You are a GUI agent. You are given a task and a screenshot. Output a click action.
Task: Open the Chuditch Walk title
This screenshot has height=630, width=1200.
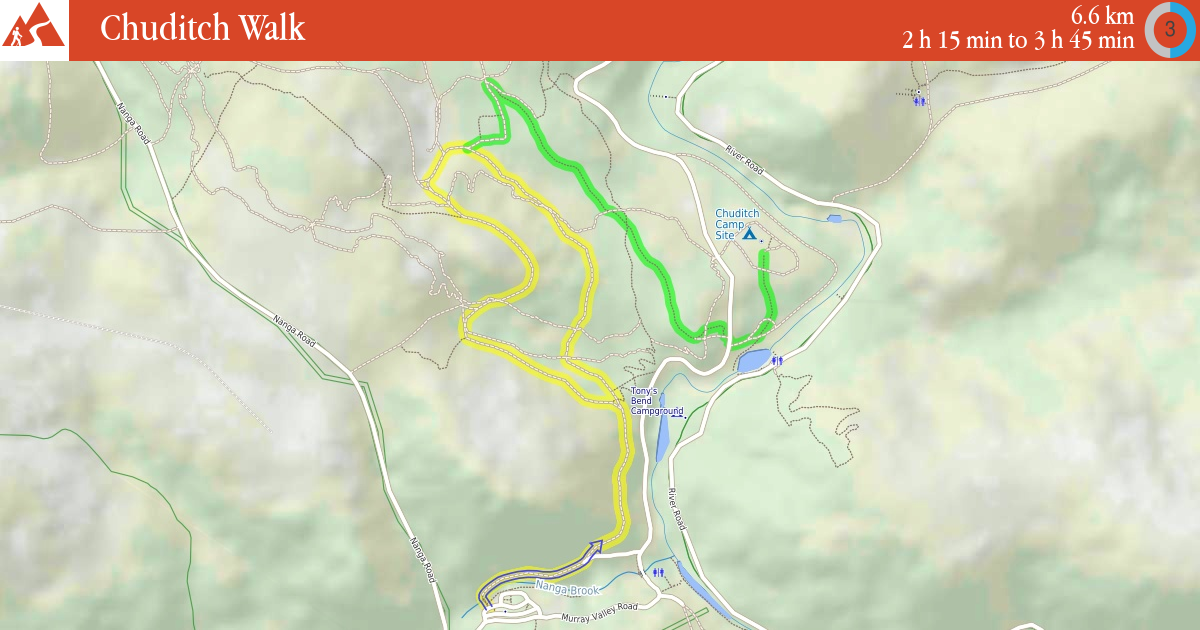202,28
